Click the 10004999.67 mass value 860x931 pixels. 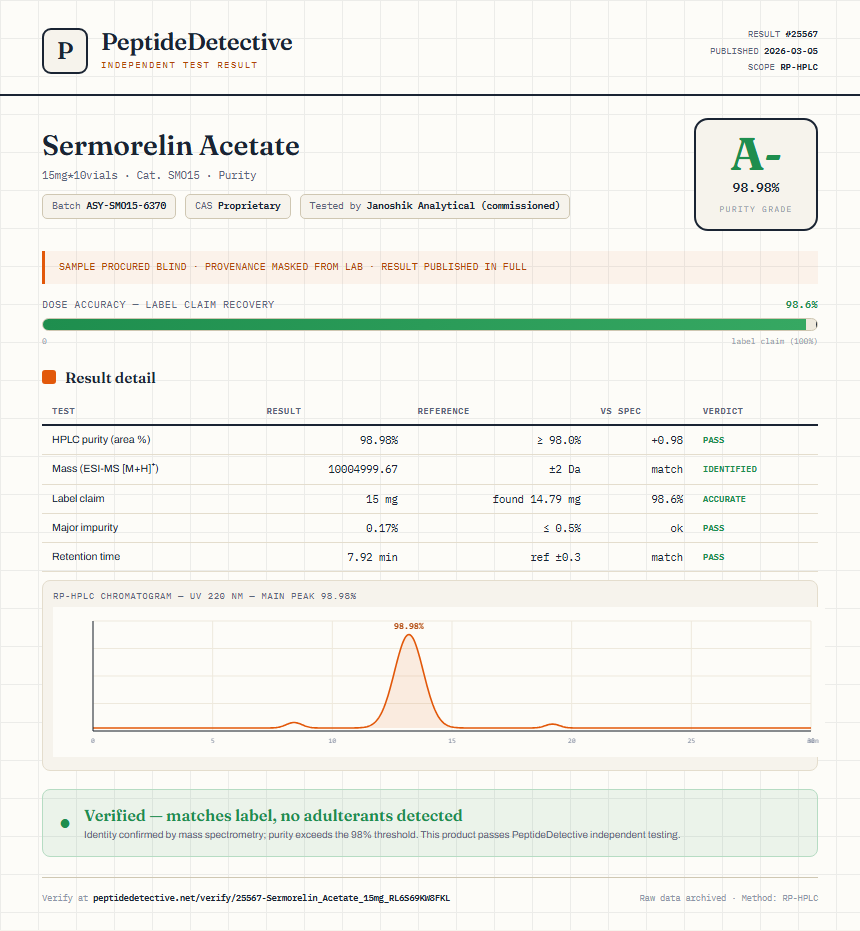(x=363, y=469)
